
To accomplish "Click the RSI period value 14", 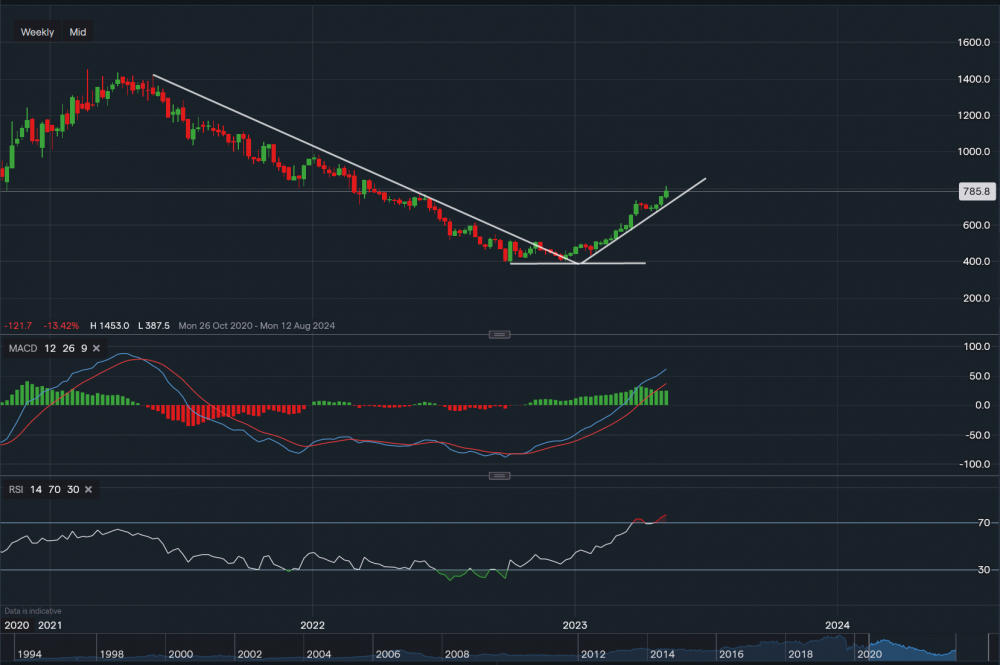I will point(36,489).
